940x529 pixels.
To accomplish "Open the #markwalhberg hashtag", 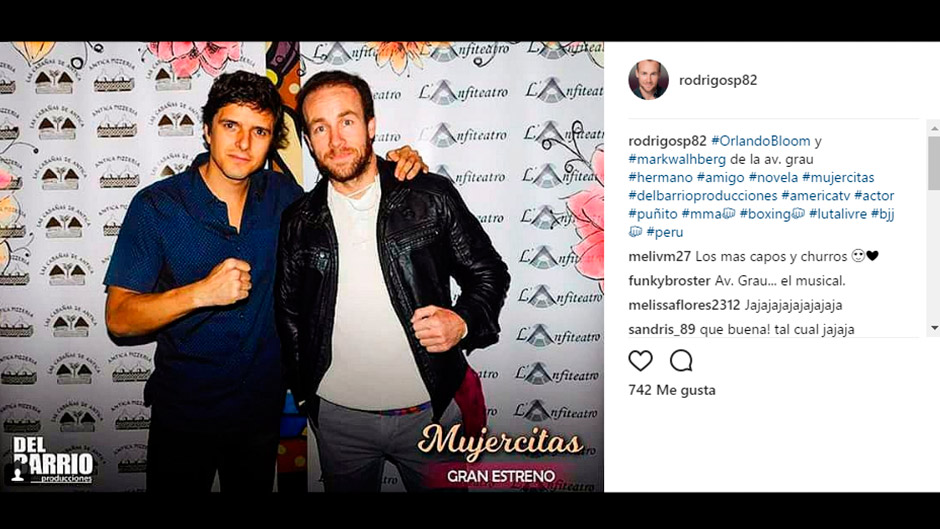I will click(677, 160).
